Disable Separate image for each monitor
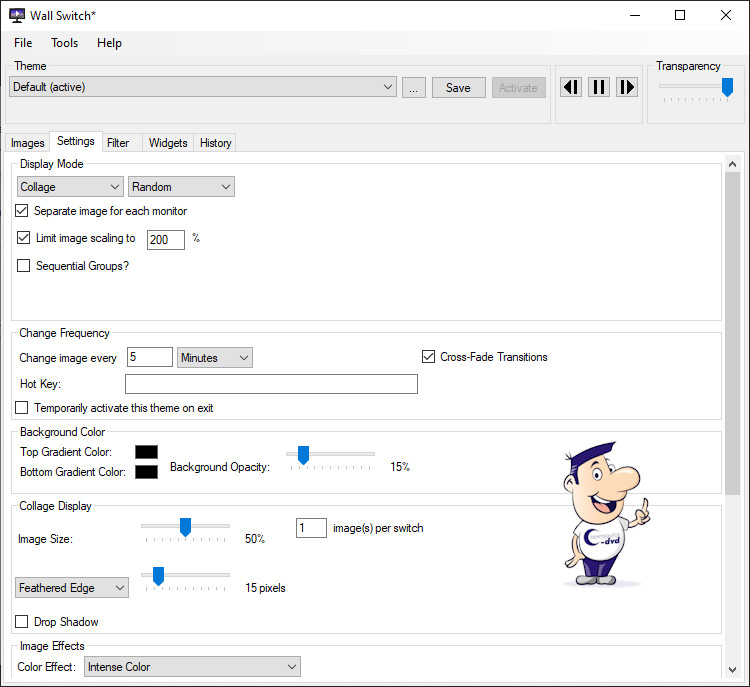 pos(22,211)
